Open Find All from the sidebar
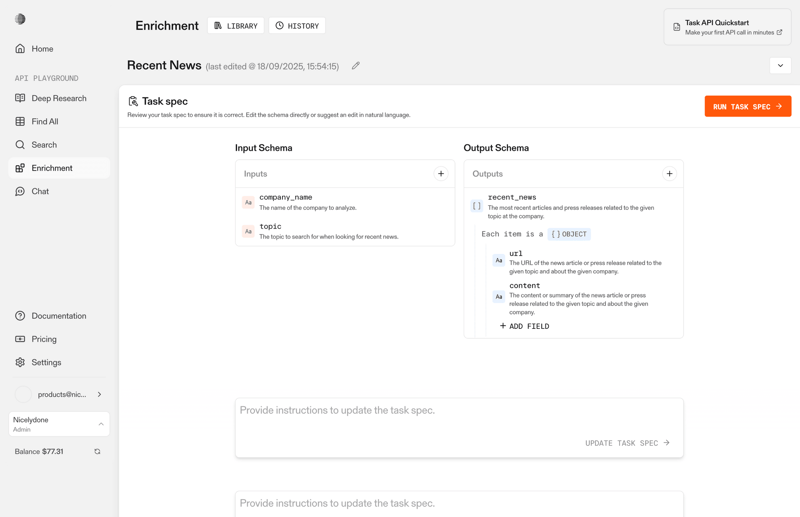 tap(45, 121)
